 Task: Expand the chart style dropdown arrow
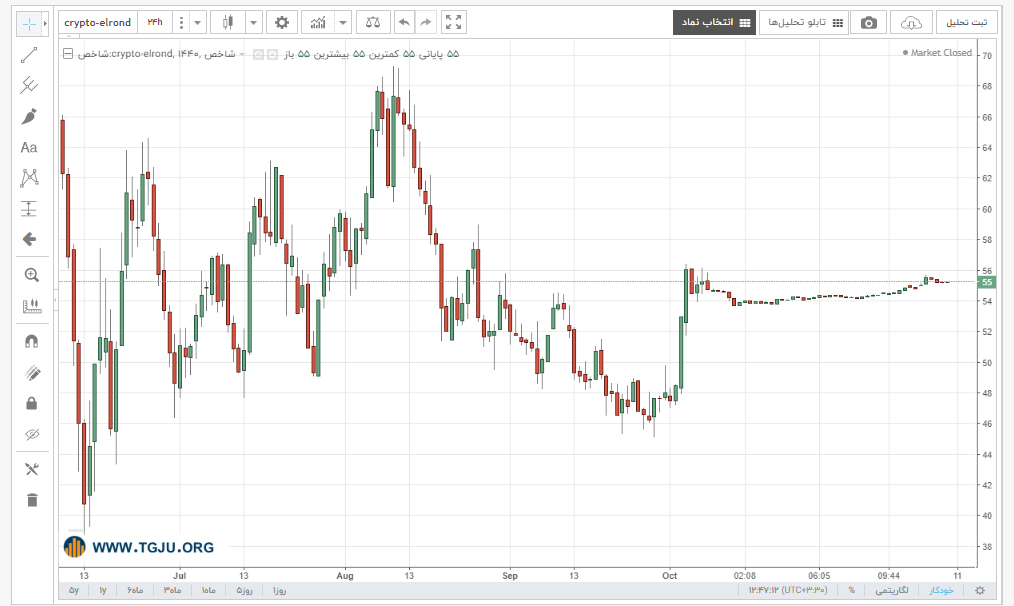(x=254, y=23)
